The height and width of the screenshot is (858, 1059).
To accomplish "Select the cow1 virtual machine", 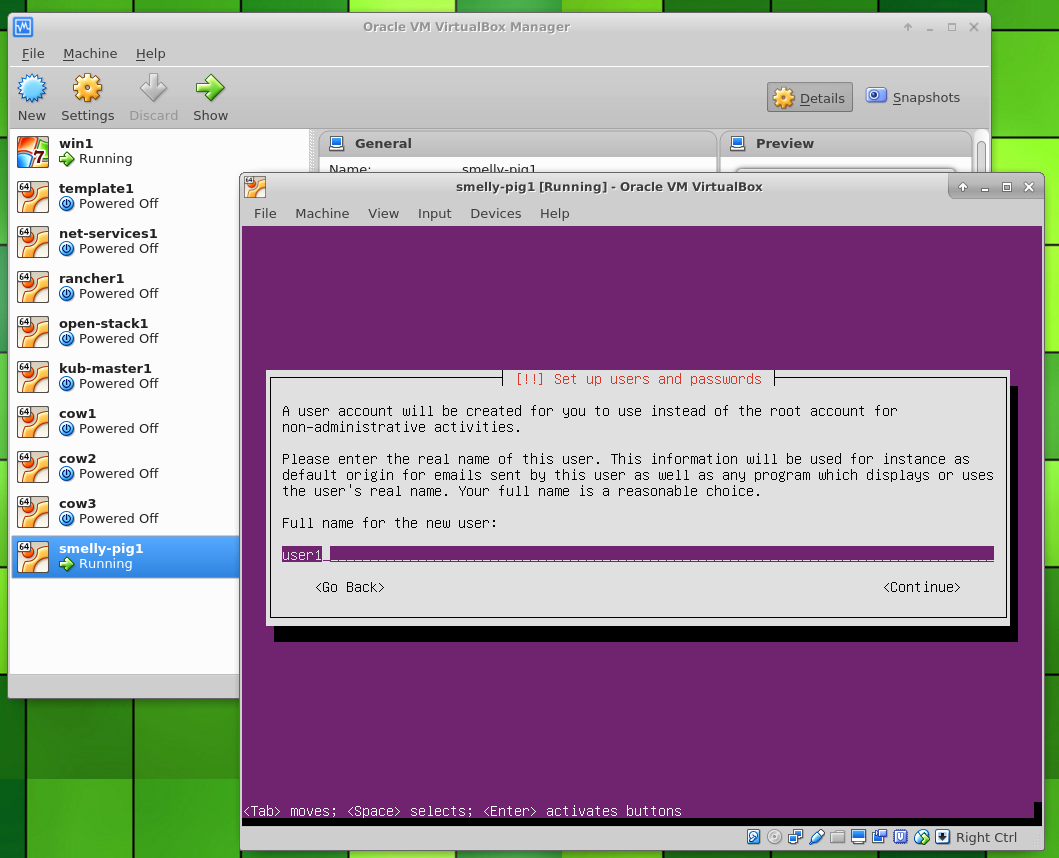I will pos(126,422).
